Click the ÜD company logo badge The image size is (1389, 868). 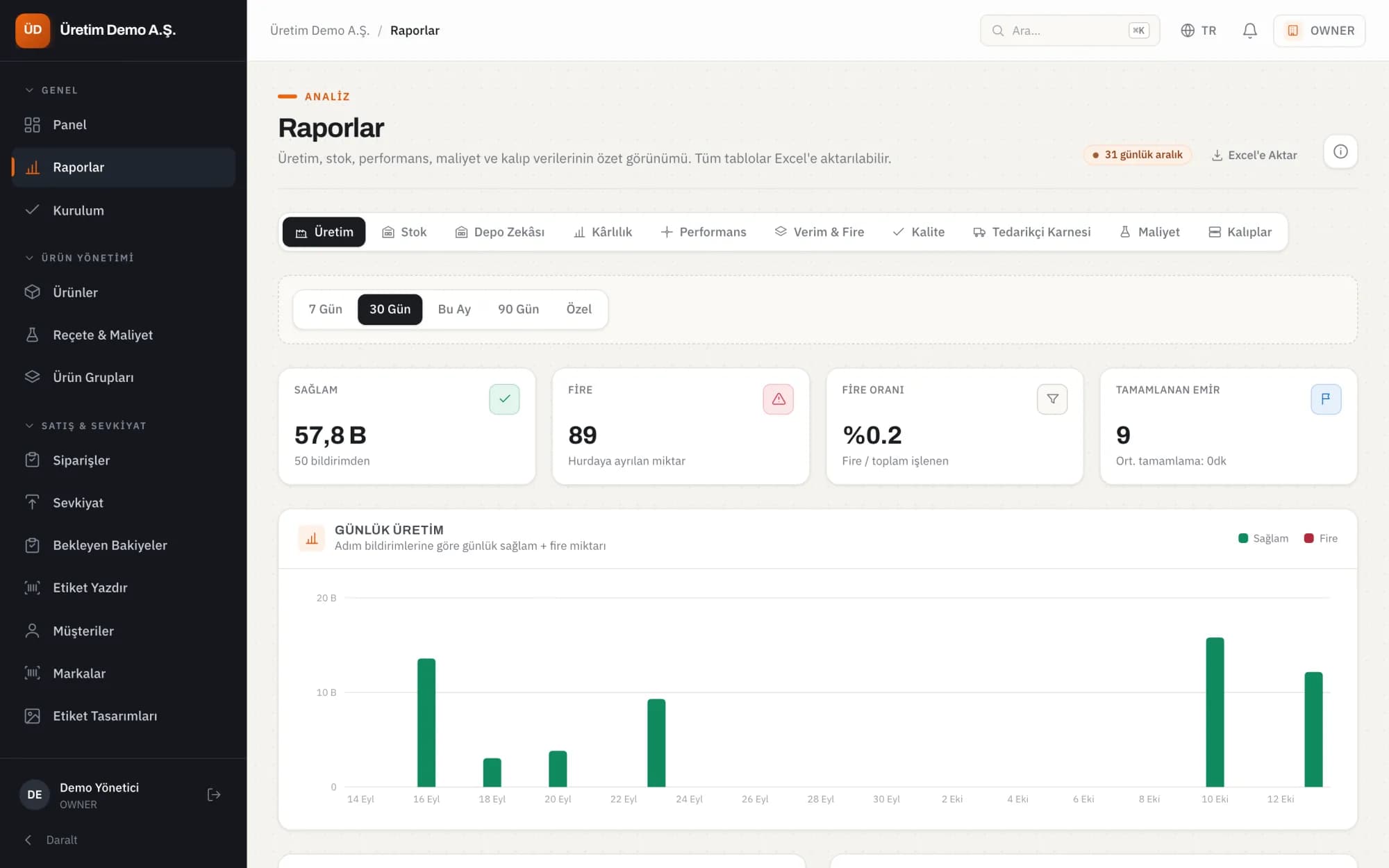pyautogui.click(x=33, y=30)
